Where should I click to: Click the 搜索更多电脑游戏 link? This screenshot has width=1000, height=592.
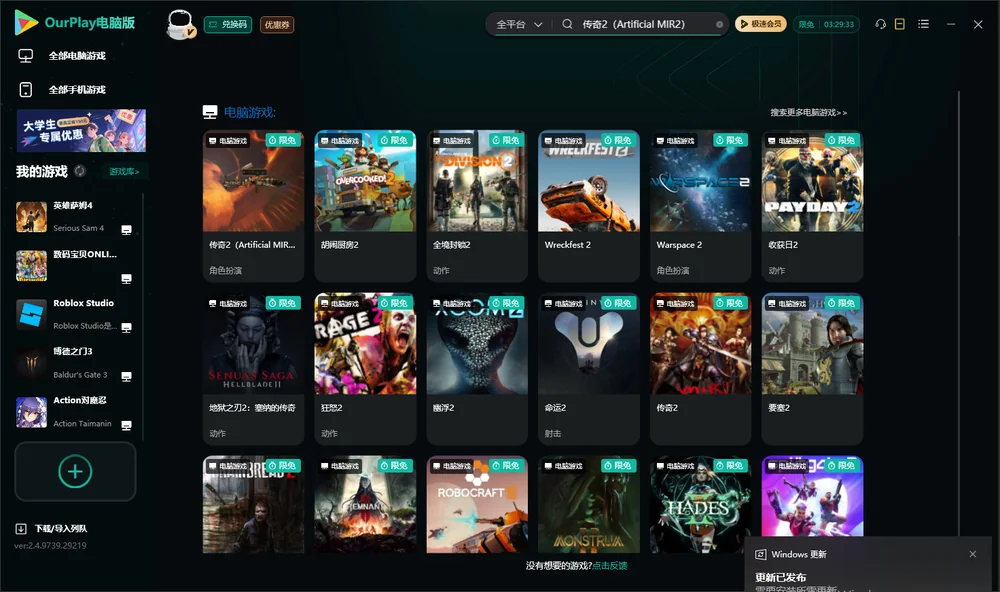pyautogui.click(x=808, y=112)
